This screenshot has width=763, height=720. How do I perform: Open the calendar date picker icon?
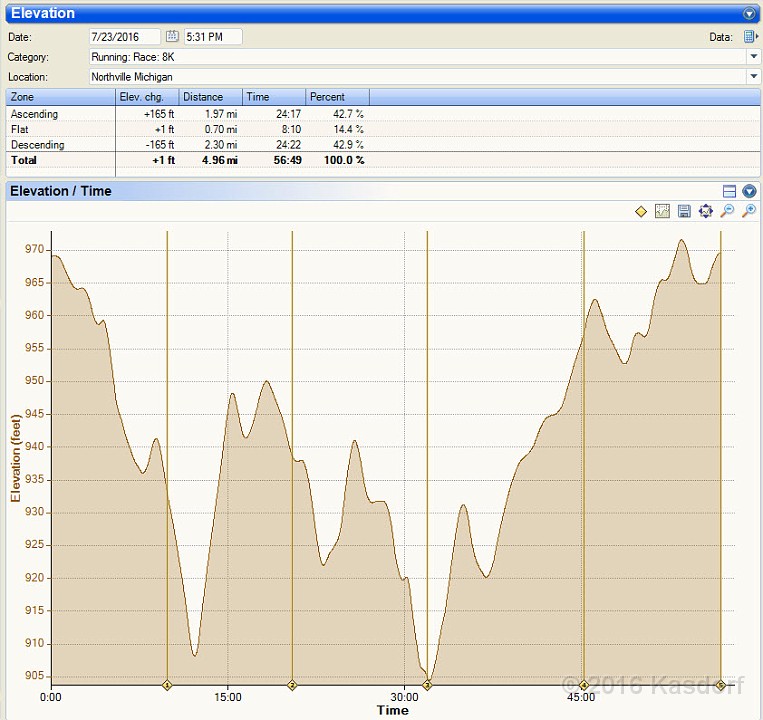(171, 37)
